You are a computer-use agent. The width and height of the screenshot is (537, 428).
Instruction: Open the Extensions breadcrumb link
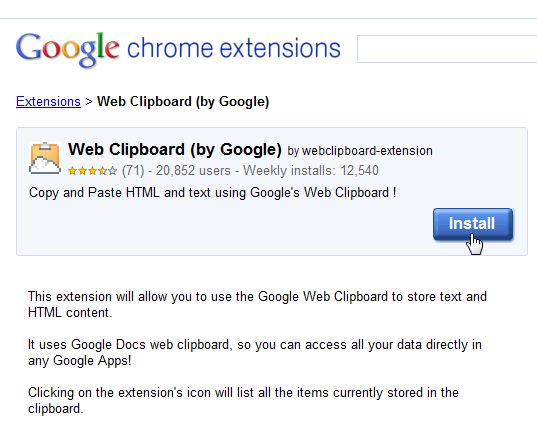[48, 101]
